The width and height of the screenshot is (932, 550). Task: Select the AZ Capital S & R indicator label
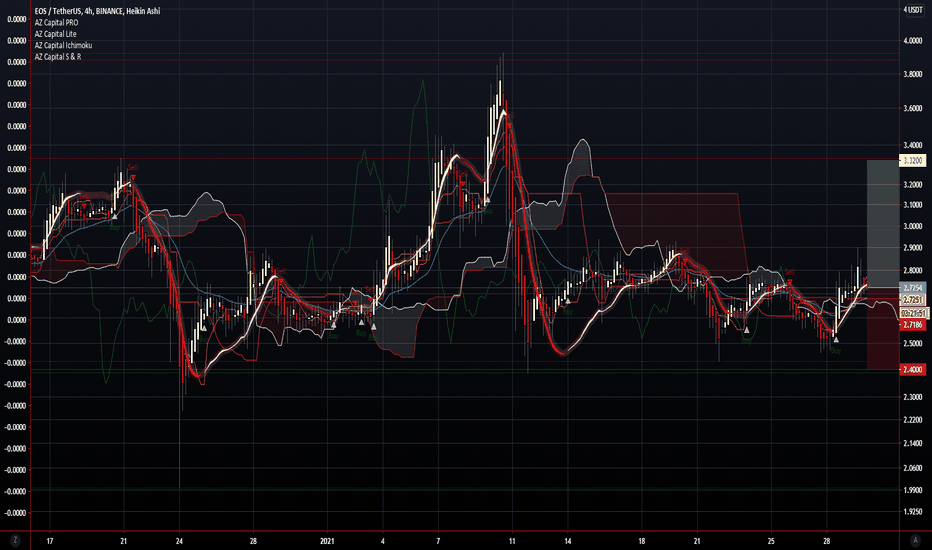point(58,56)
